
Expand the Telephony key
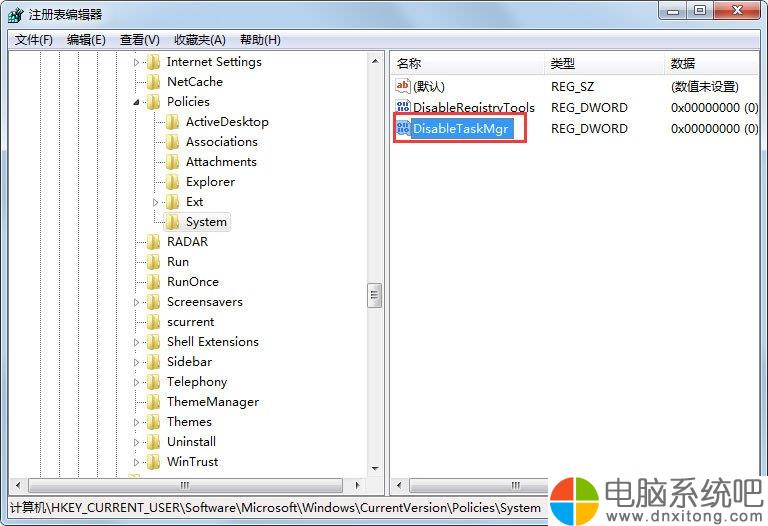136,383
